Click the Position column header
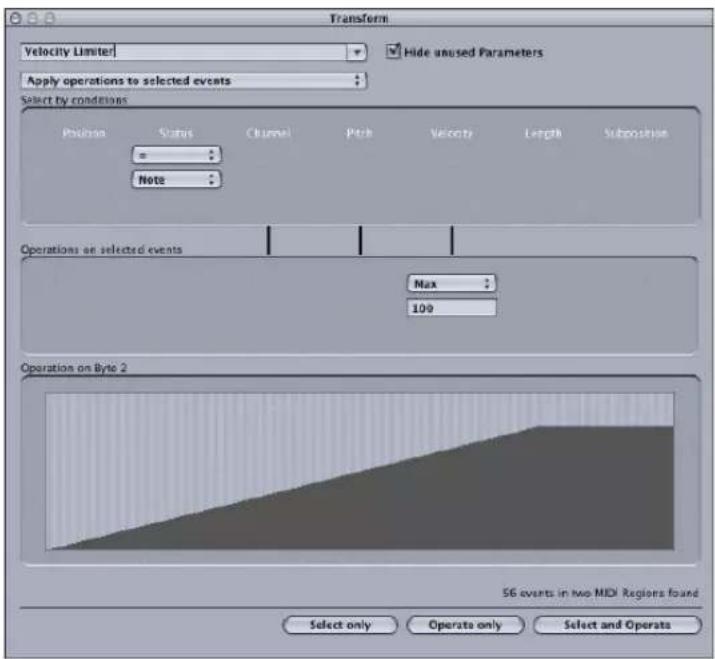Image resolution: width=715 pixels, height=659 pixels. click(84, 133)
